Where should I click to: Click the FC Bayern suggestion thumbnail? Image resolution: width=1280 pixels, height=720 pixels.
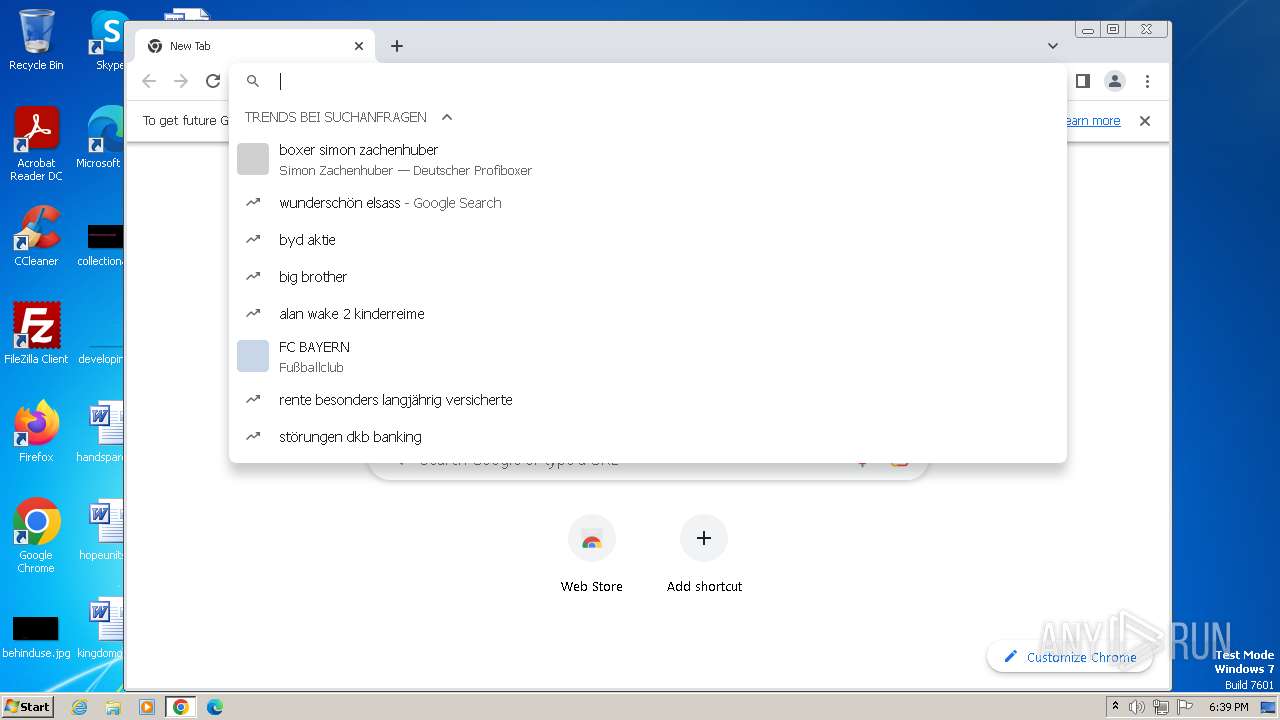coord(253,356)
